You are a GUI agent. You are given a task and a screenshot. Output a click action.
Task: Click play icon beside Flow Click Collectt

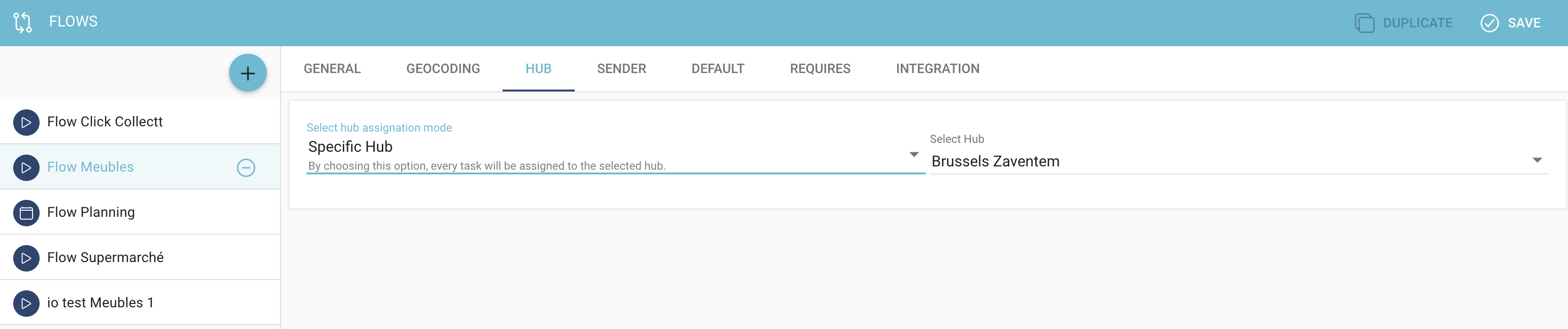click(26, 122)
